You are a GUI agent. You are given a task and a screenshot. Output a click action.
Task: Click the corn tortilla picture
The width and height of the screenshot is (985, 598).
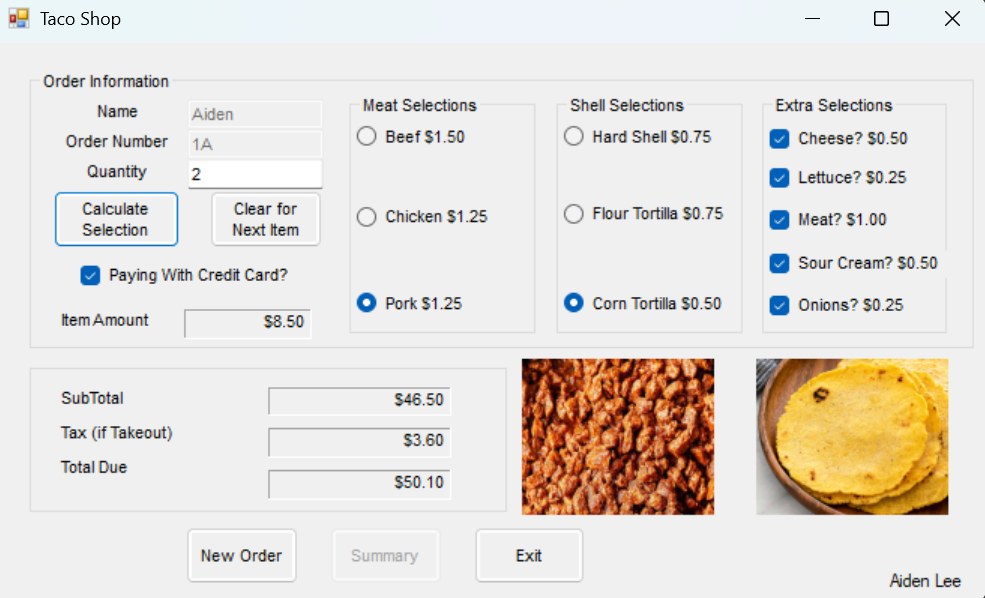pyautogui.click(x=852, y=436)
